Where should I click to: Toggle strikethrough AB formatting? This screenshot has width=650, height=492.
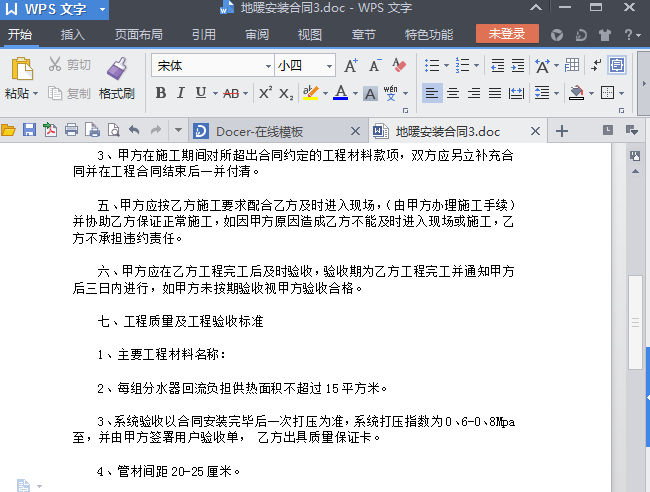tap(231, 94)
